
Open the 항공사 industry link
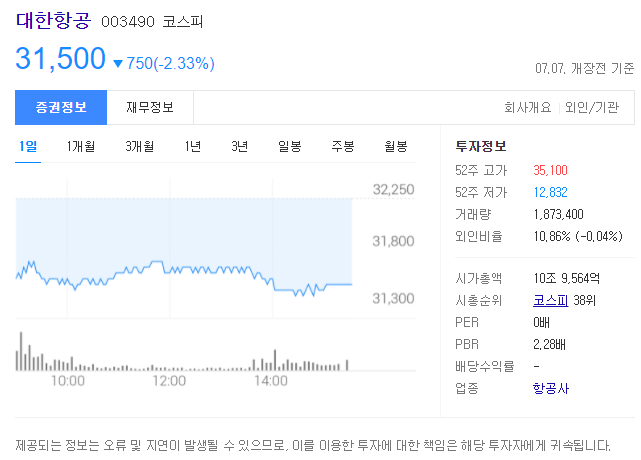pos(551,388)
